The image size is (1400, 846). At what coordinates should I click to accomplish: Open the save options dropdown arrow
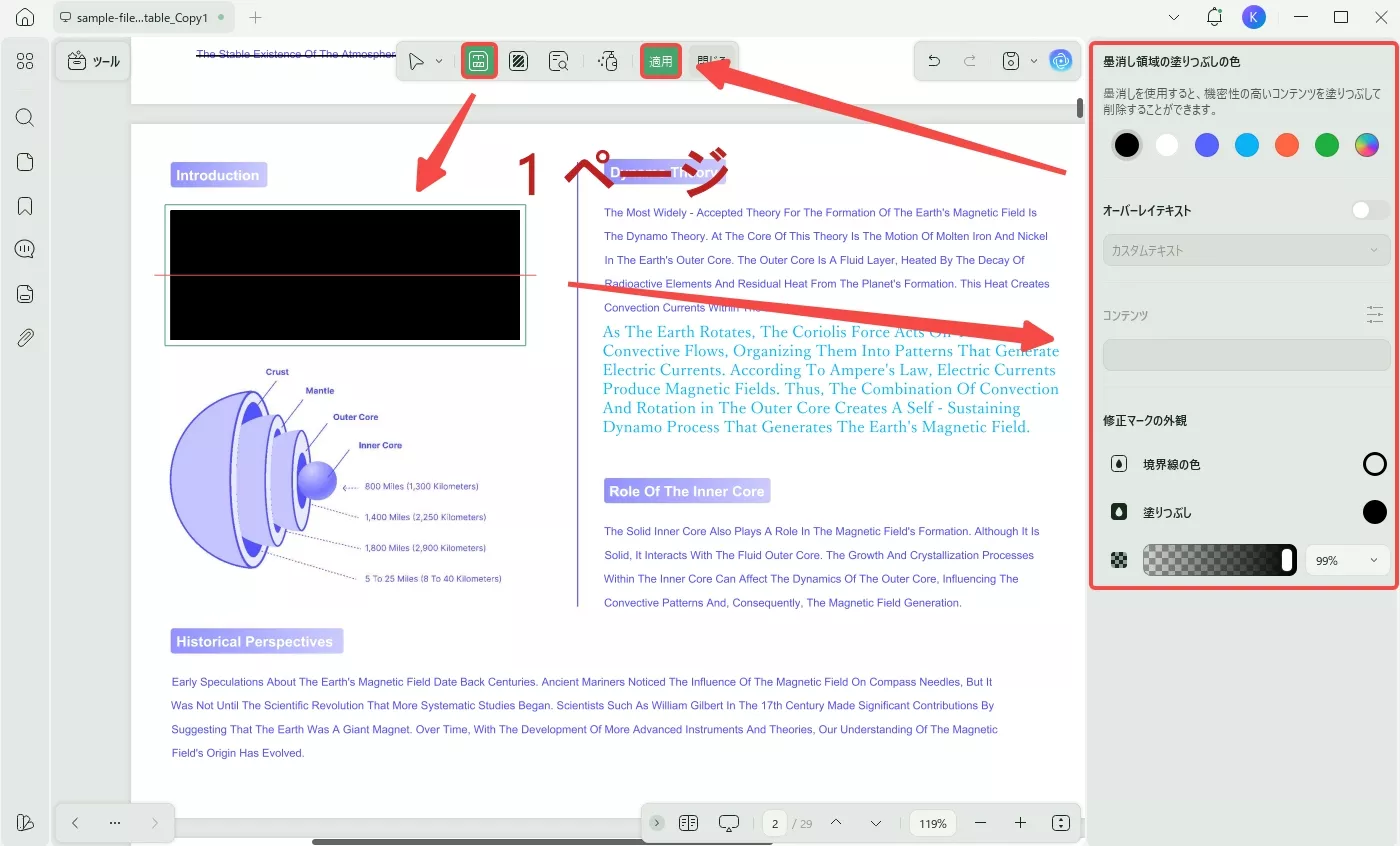tap(1034, 61)
